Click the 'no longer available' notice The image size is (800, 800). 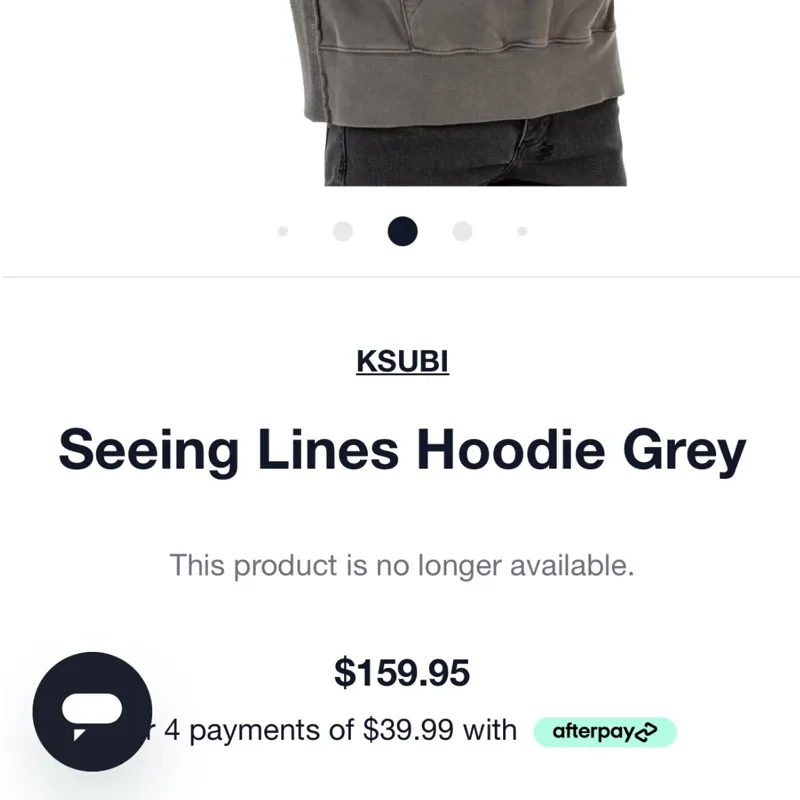tap(402, 565)
